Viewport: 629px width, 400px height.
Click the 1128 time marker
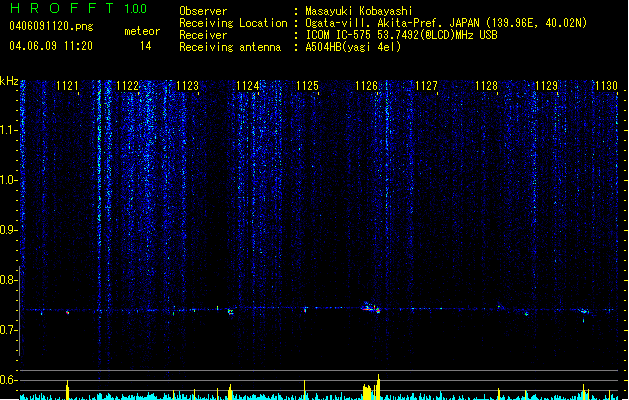(487, 86)
